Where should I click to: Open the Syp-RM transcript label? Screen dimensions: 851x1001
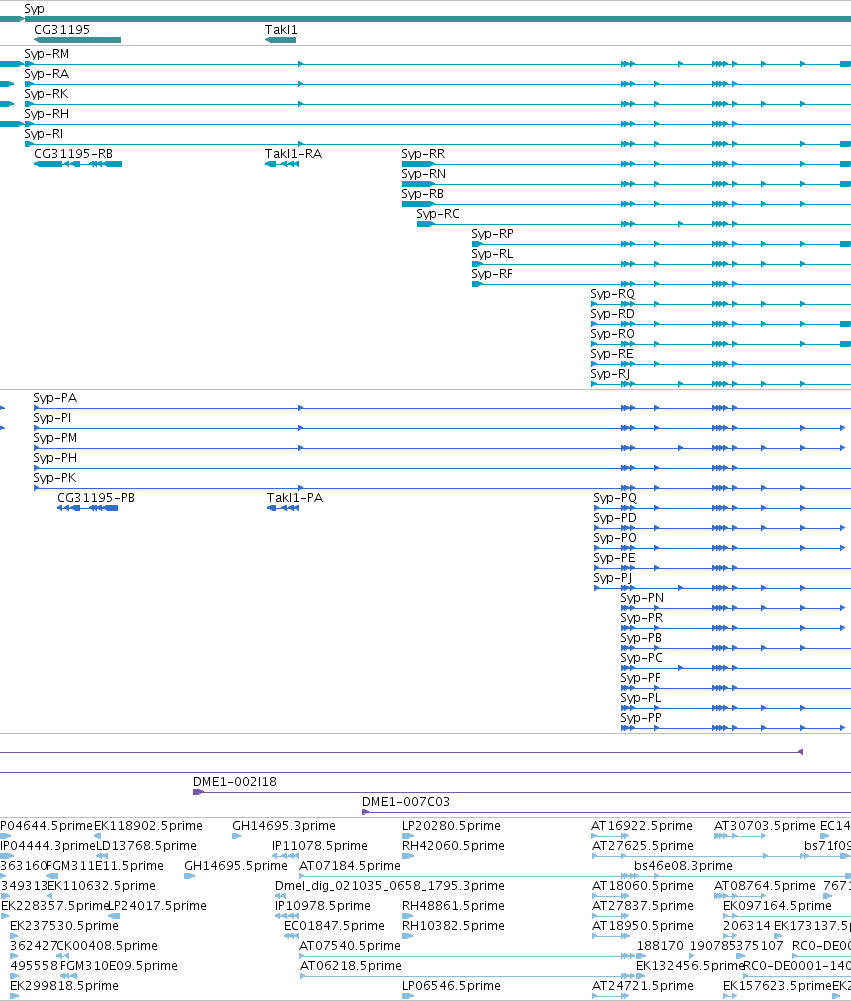point(47,54)
